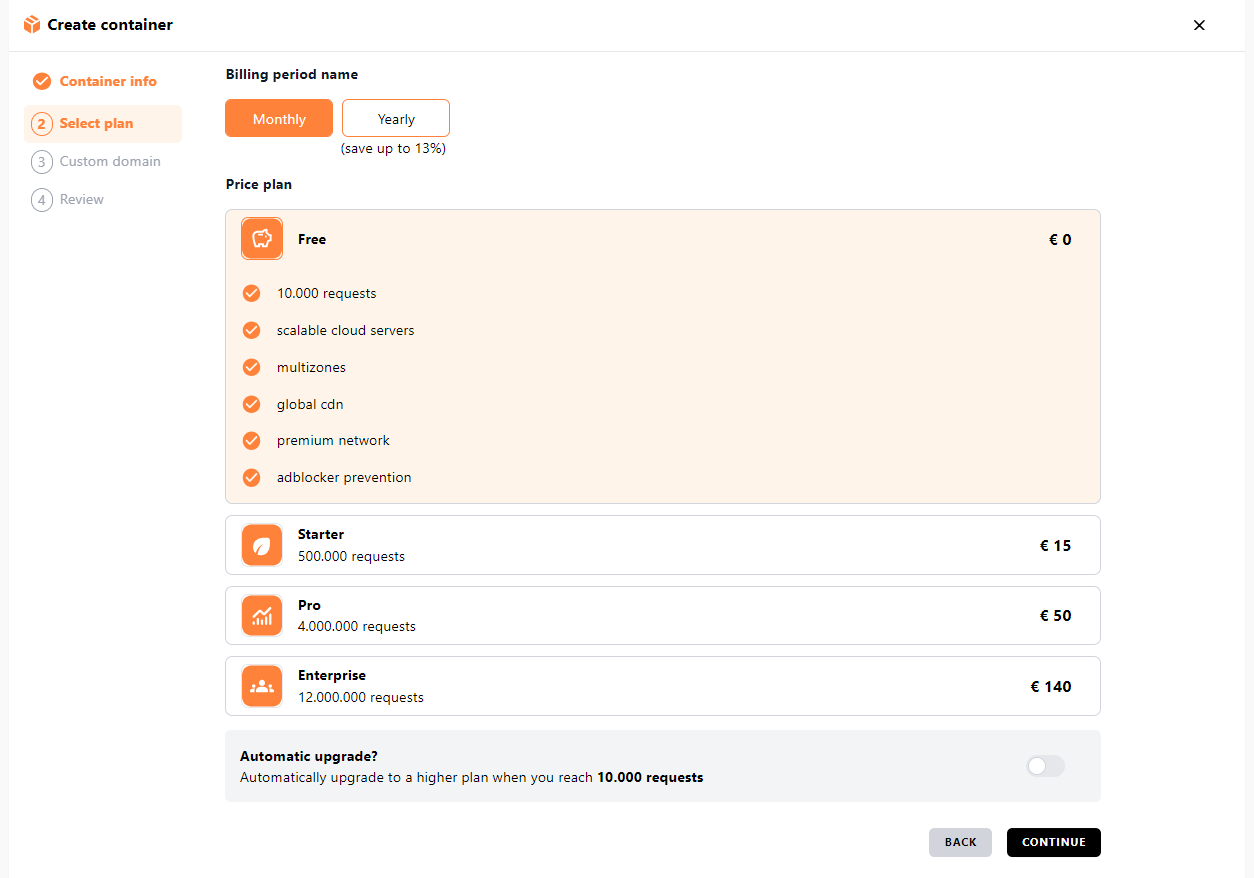1254x878 pixels.
Task: Click the Back button
Action: [960, 842]
